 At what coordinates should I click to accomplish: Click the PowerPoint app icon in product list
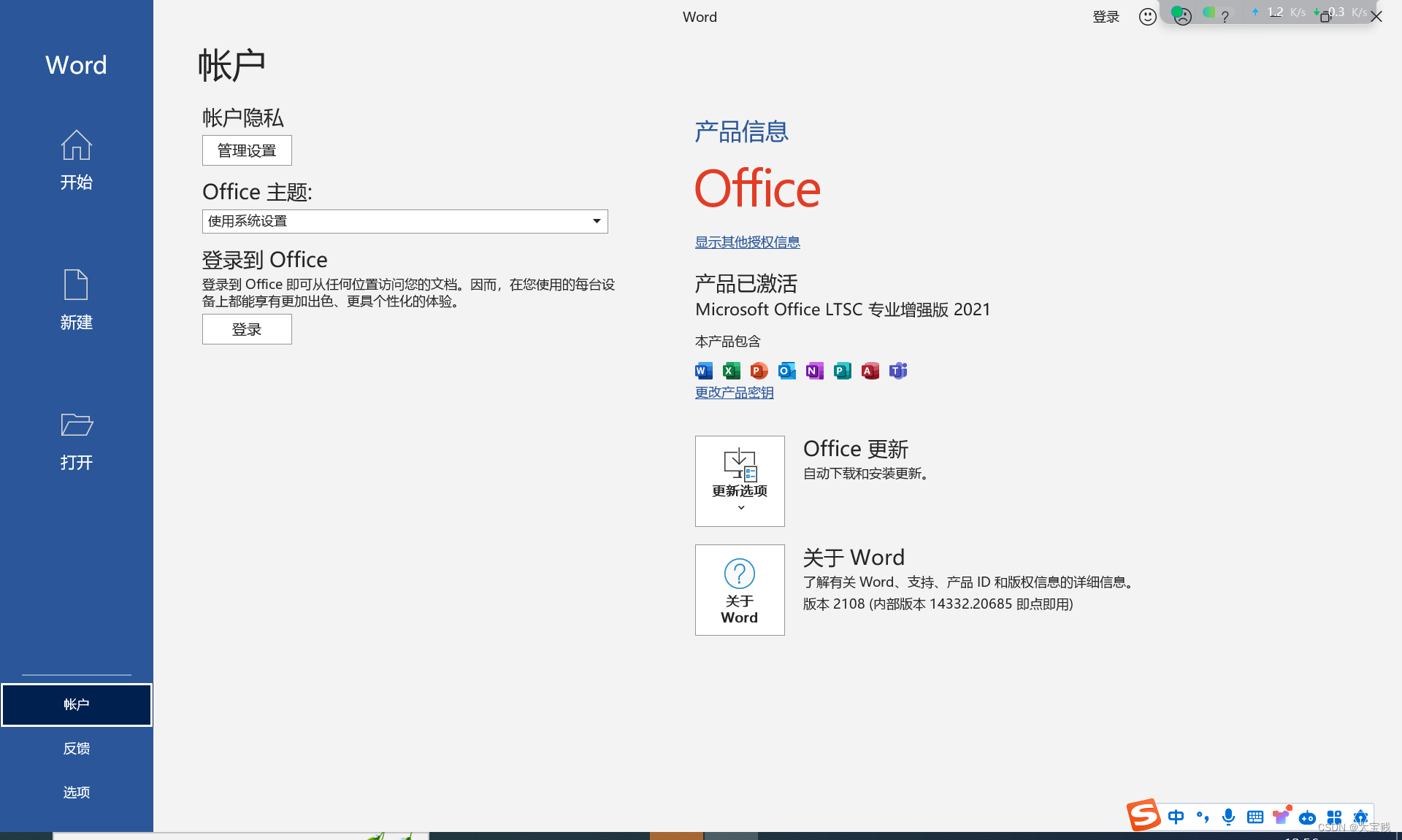click(x=759, y=371)
